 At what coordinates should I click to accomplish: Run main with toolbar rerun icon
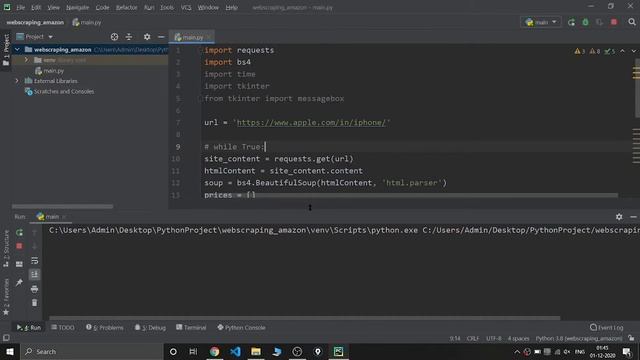click(571, 22)
